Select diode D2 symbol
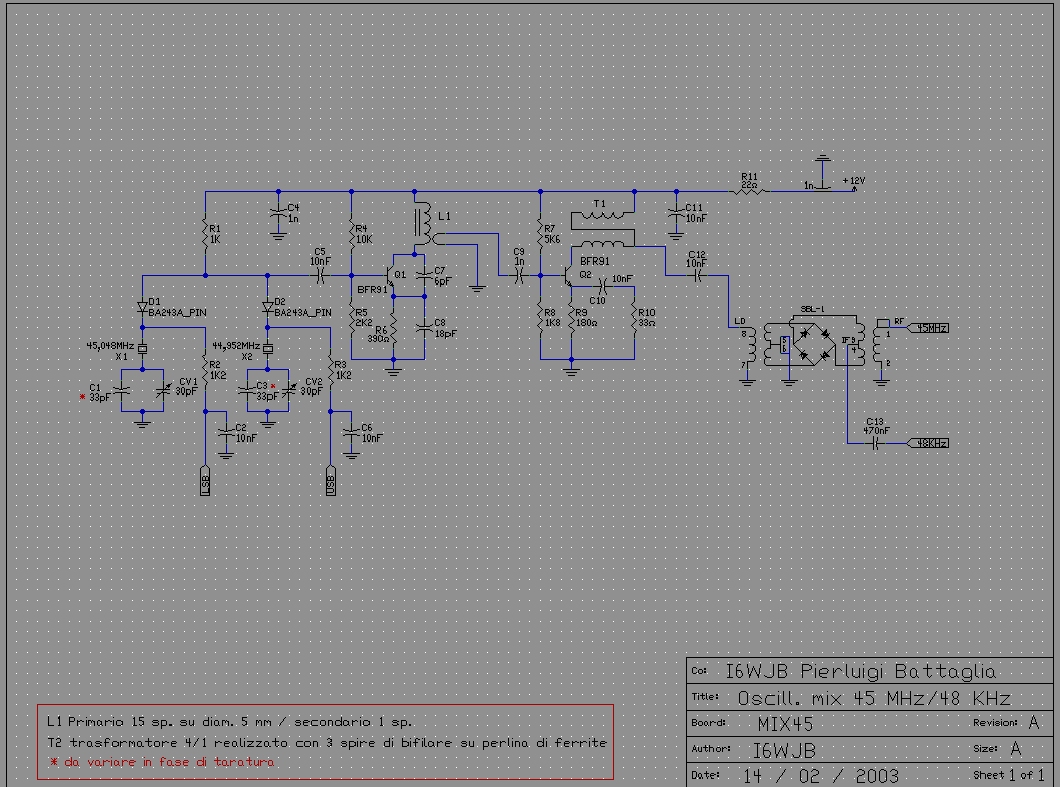 [x=268, y=306]
